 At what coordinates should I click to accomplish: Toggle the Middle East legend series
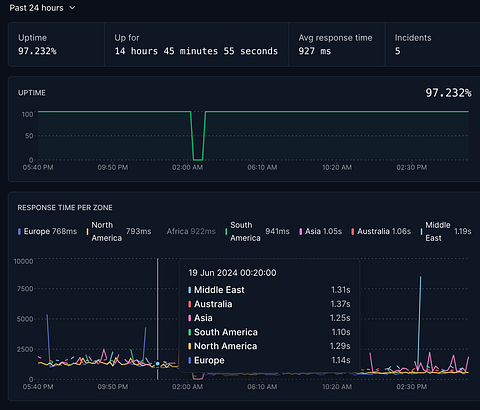click(446, 231)
